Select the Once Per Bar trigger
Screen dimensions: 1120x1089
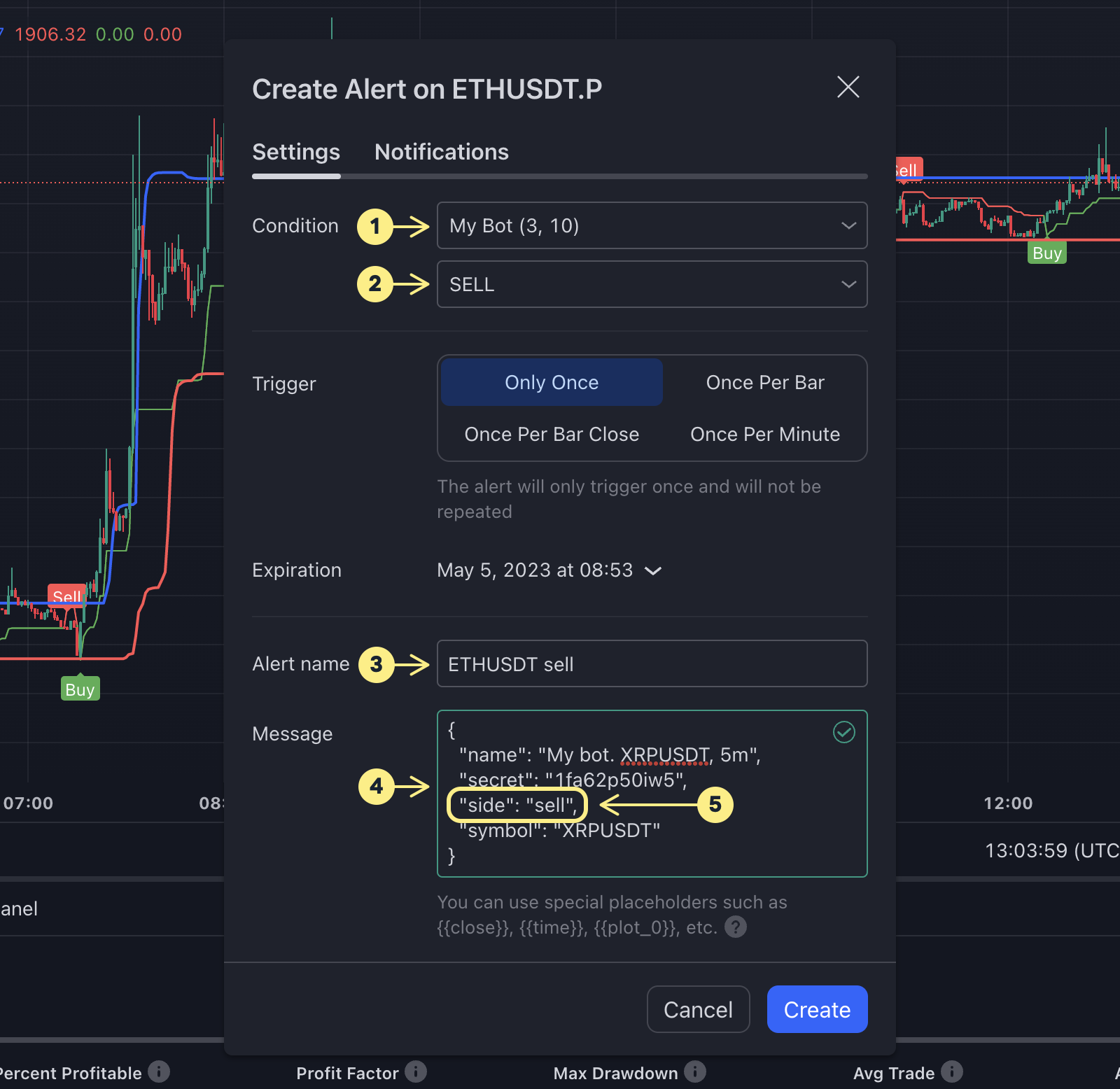point(764,383)
